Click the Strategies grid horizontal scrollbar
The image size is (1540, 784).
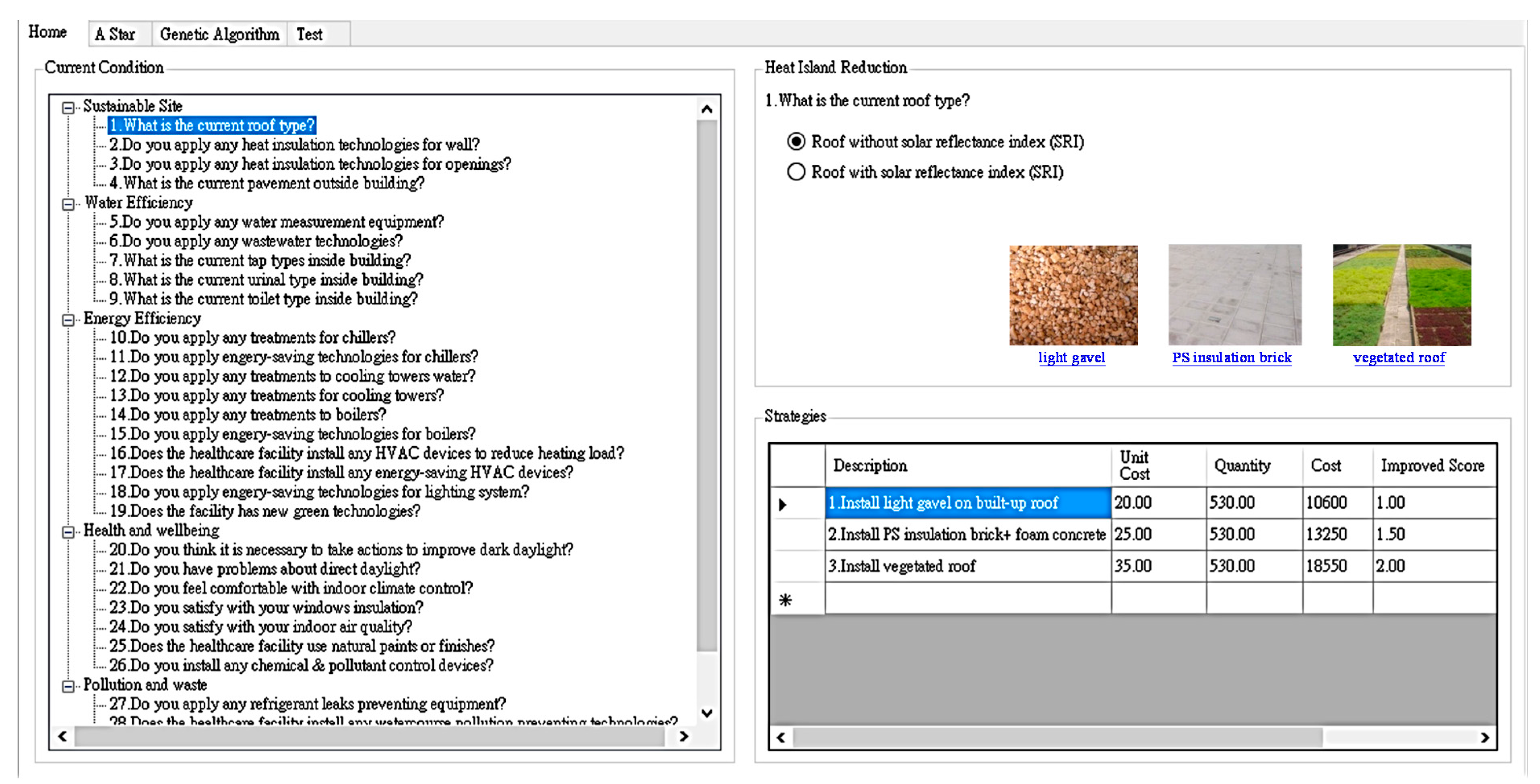1057,737
